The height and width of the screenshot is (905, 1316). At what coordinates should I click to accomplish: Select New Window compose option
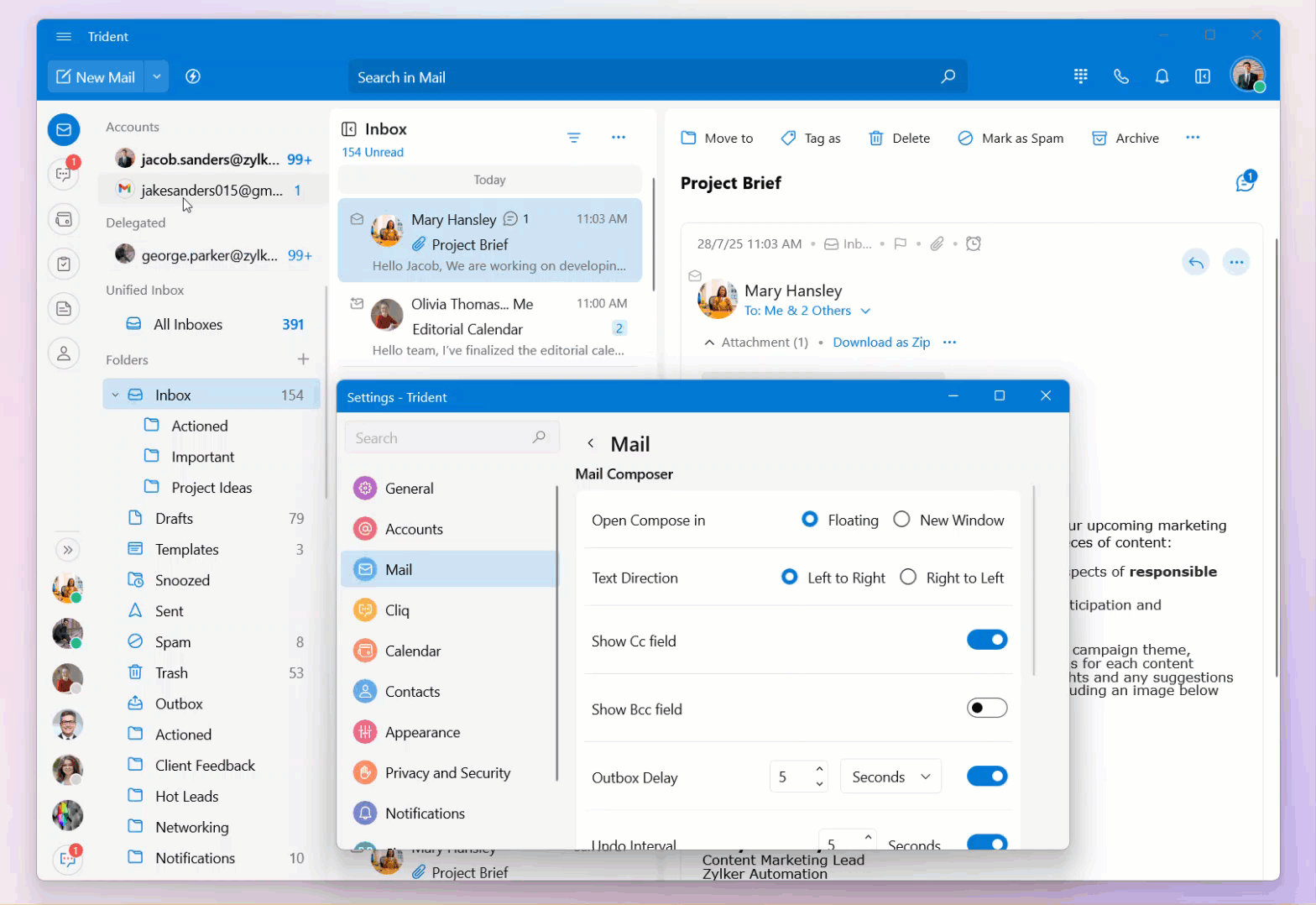(x=902, y=520)
